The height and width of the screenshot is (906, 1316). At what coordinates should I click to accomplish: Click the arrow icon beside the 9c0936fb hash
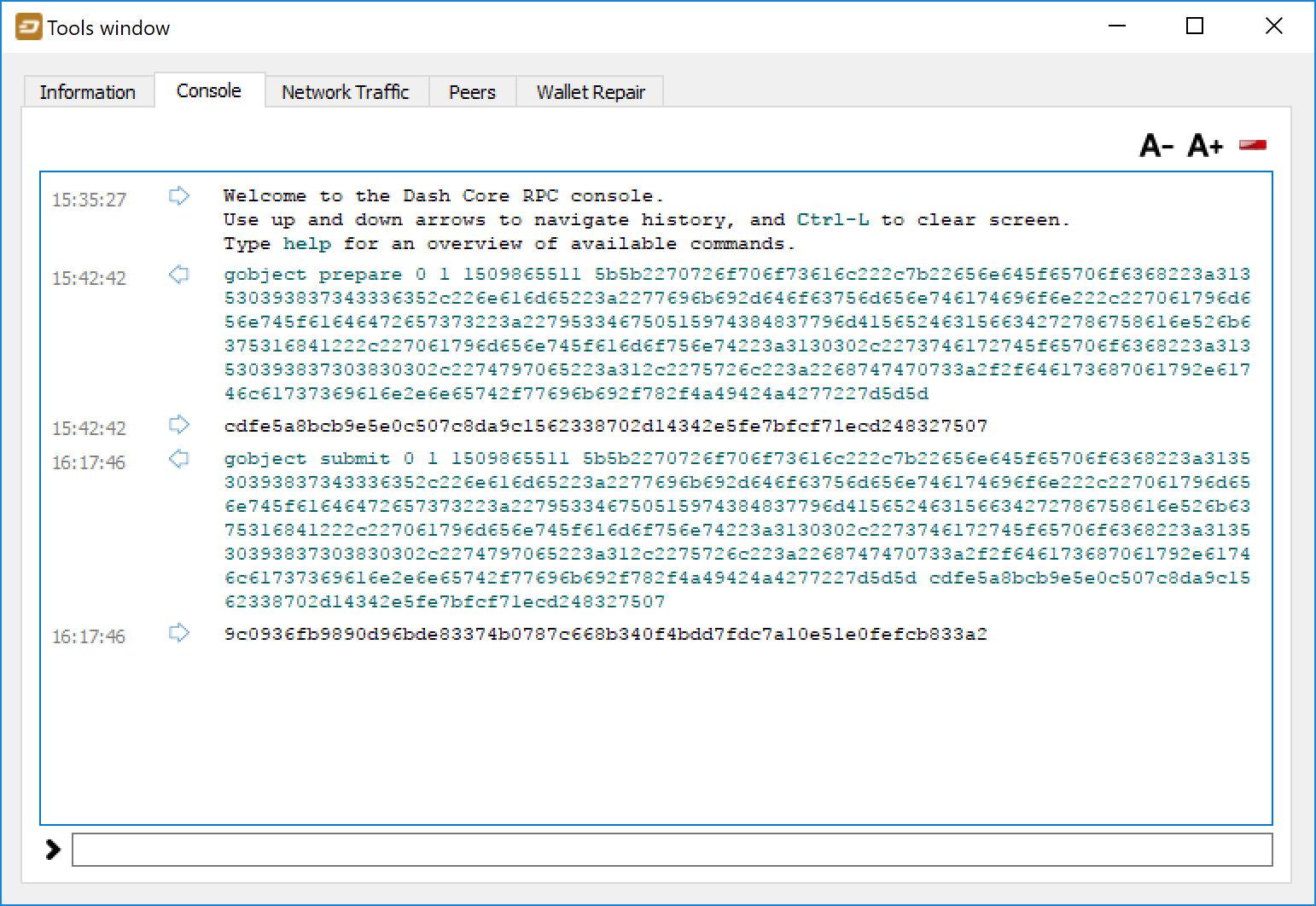pos(178,633)
